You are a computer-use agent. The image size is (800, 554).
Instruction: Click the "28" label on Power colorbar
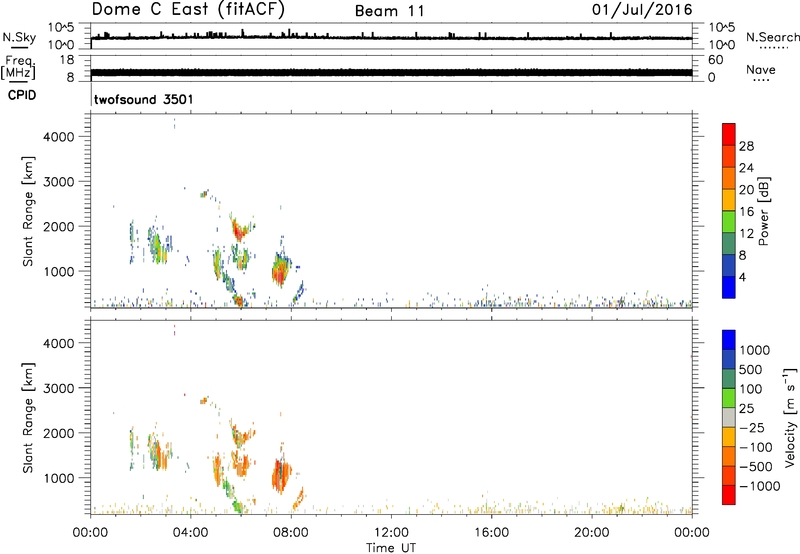pos(746,146)
